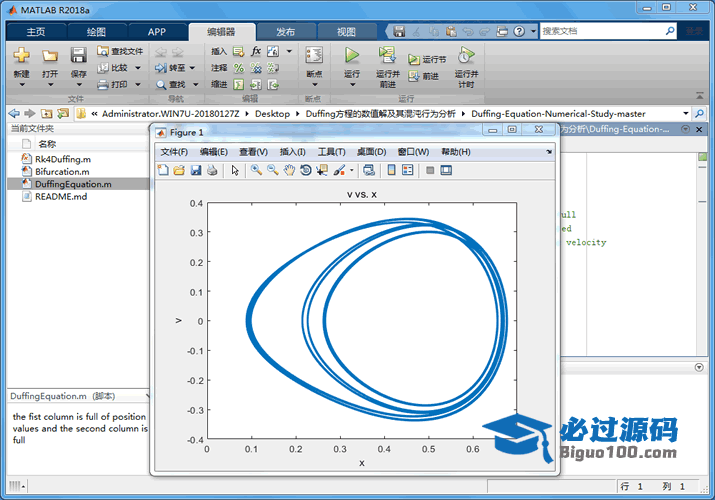Open the Compare (比较) dropdown arrow

[x=138, y=68]
